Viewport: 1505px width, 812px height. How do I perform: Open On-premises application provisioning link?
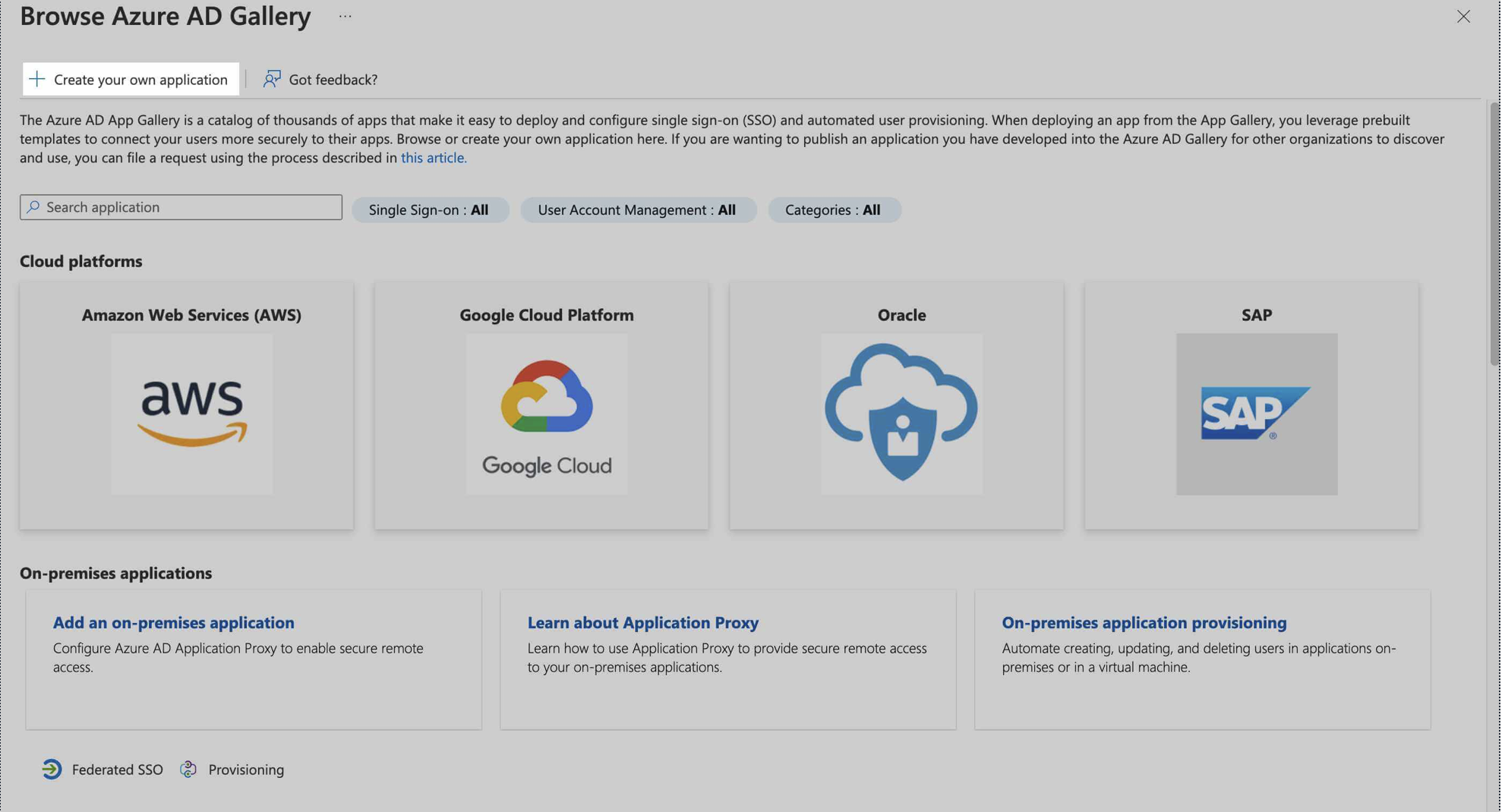tap(1144, 622)
